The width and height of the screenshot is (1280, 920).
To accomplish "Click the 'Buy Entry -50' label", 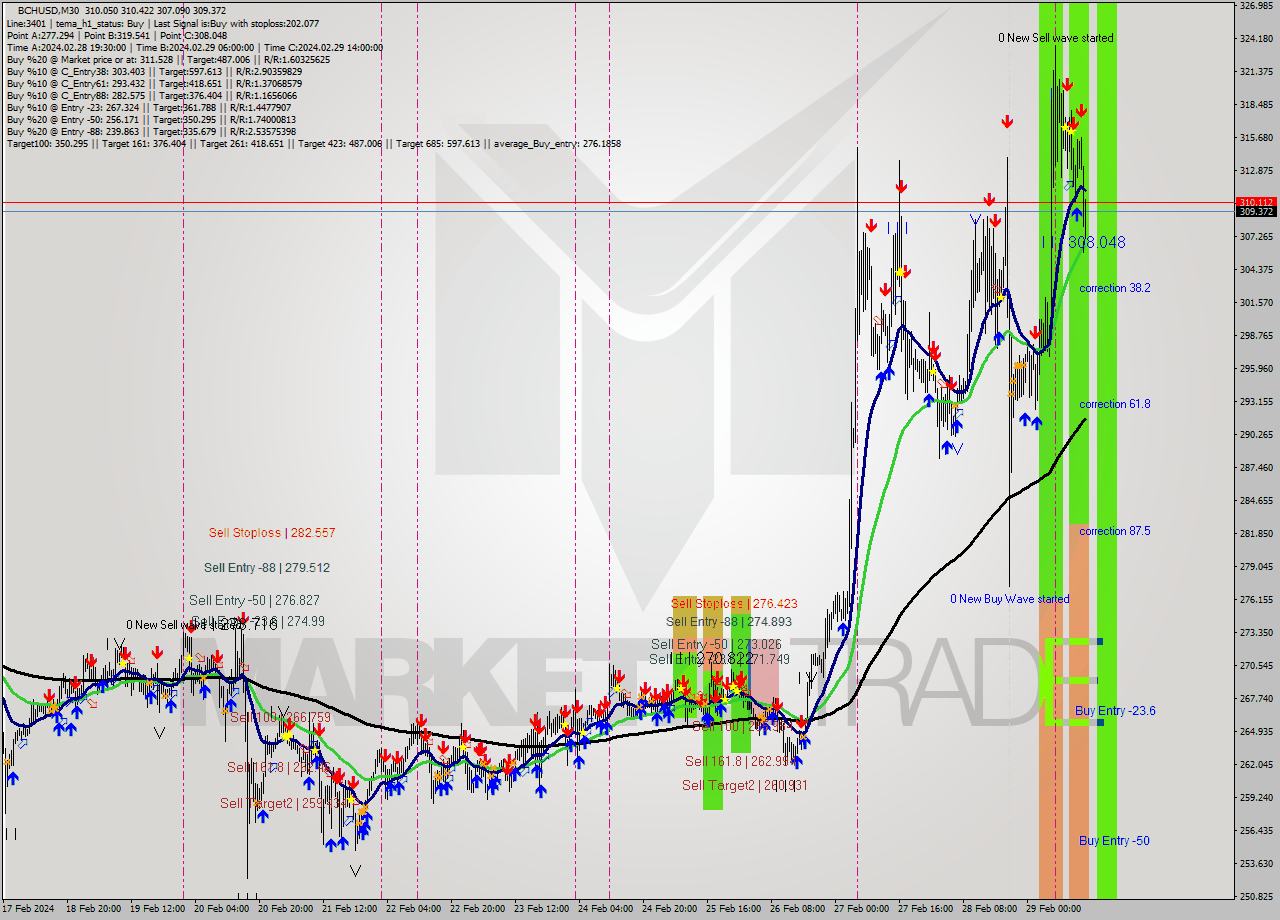I will pos(1114,841).
